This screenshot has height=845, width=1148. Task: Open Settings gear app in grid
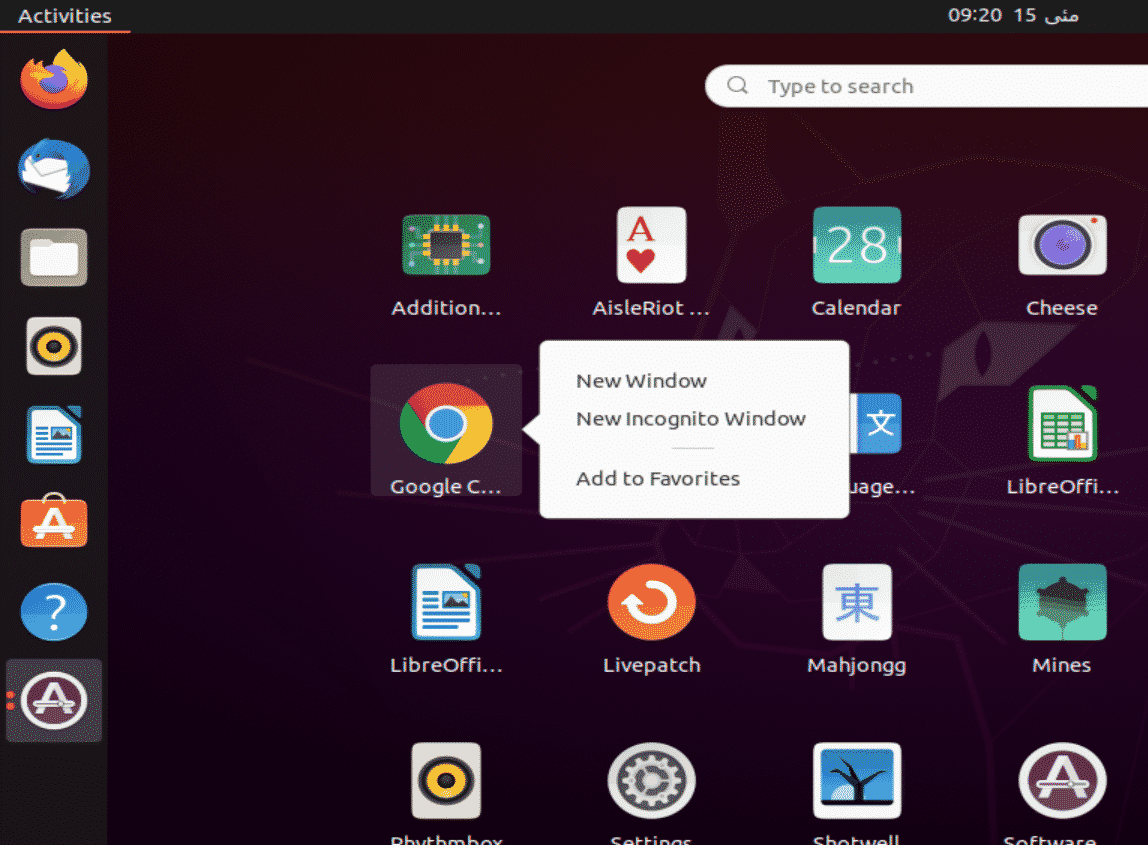pyautogui.click(x=651, y=781)
